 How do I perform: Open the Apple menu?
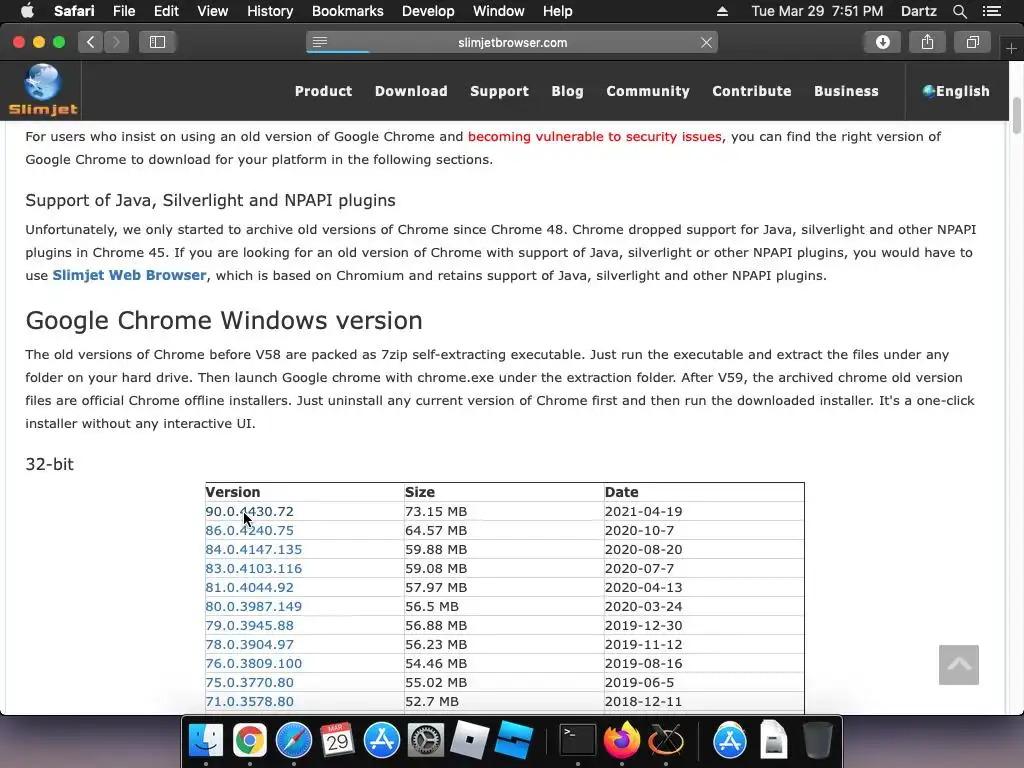click(27, 11)
